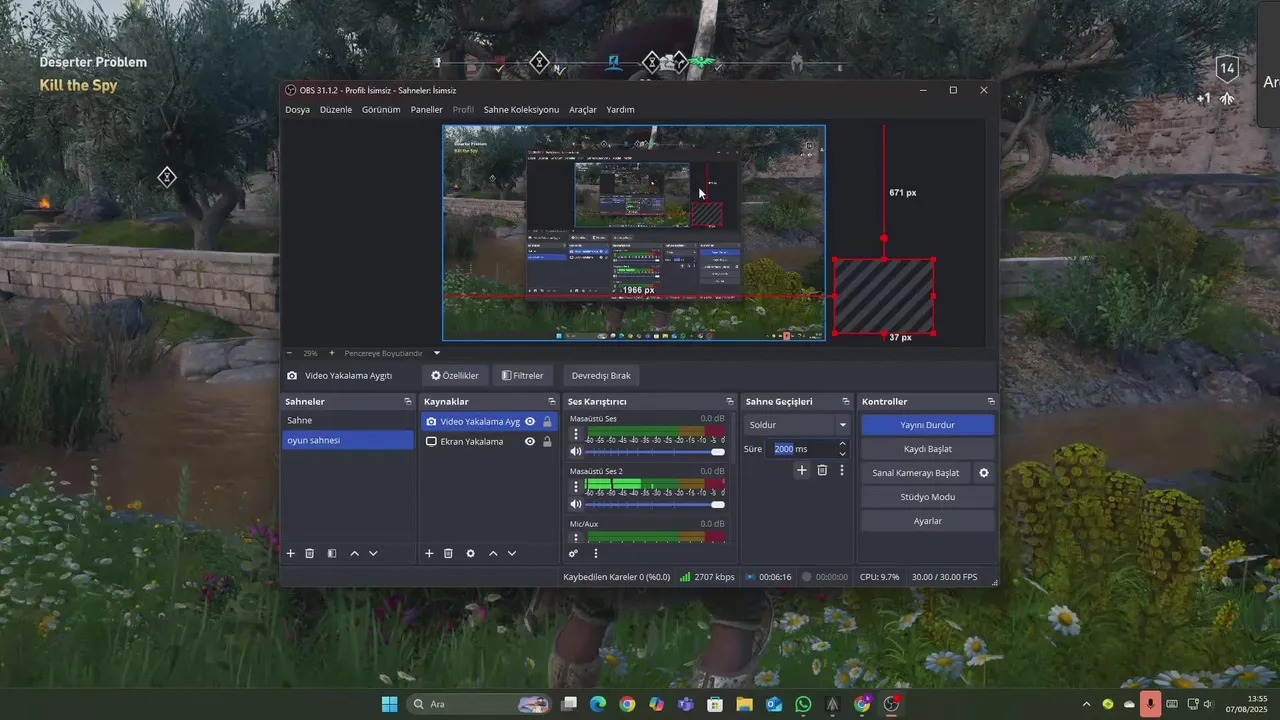This screenshot has width=1280, height=720.
Task: Move scene up in Sahneler panel
Action: [354, 553]
